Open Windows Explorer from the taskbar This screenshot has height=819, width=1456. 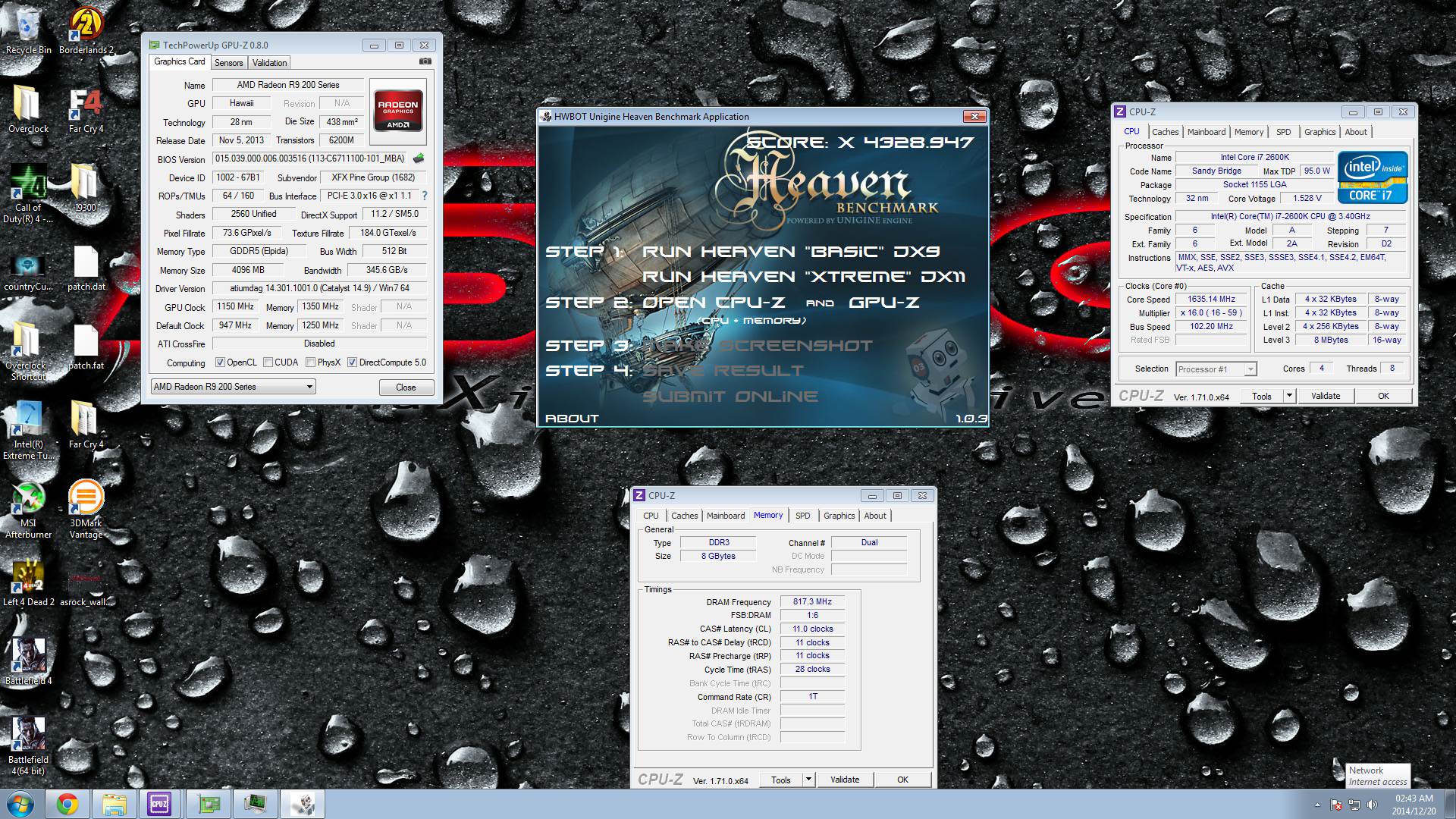pyautogui.click(x=114, y=804)
